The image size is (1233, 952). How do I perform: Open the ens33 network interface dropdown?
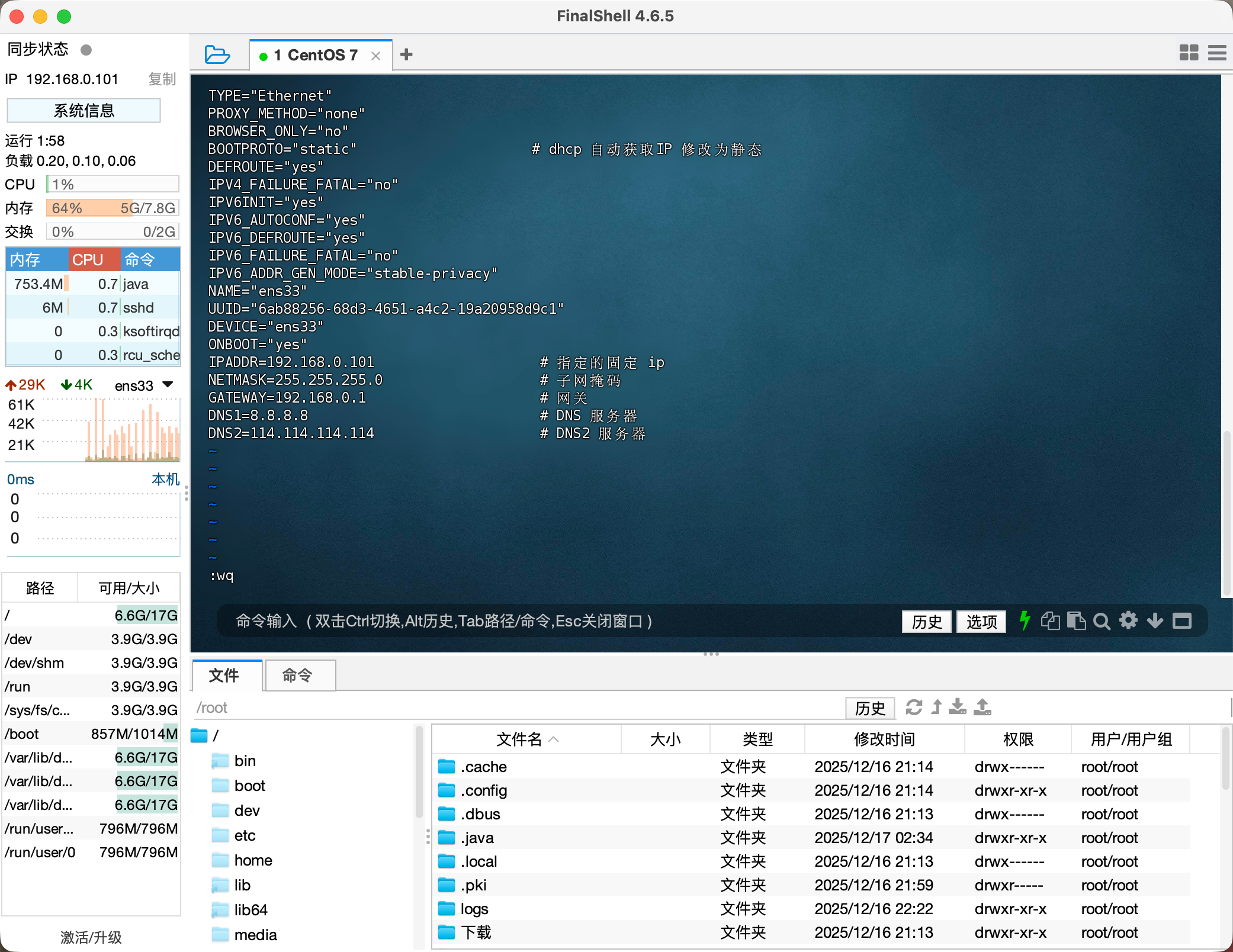click(168, 385)
